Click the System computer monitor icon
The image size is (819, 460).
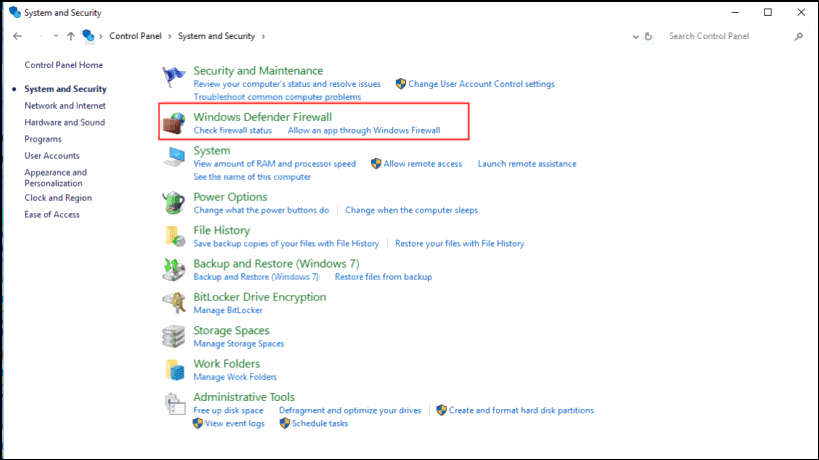point(173,157)
